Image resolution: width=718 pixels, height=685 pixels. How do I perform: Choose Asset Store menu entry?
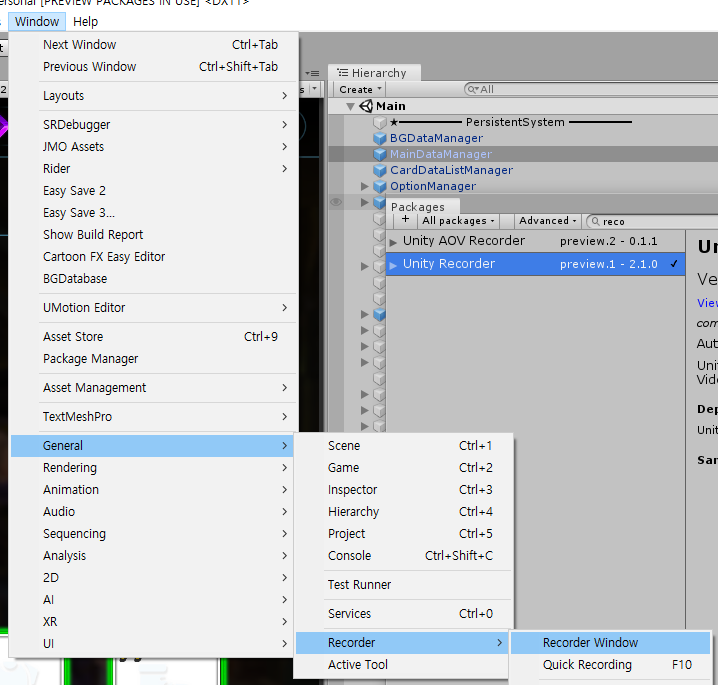pos(153,337)
